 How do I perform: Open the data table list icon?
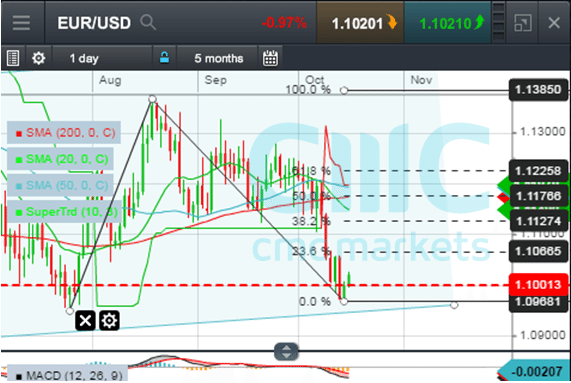tap(13, 58)
